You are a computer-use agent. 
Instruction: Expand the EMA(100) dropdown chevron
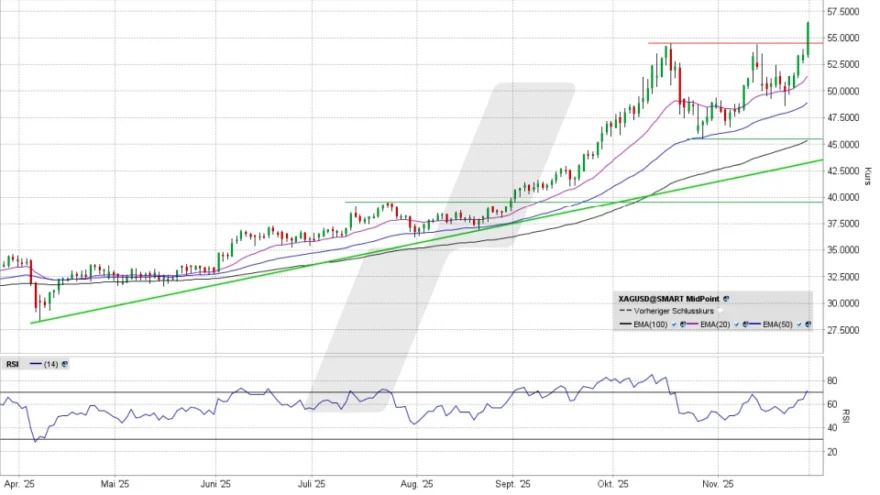tap(673, 324)
